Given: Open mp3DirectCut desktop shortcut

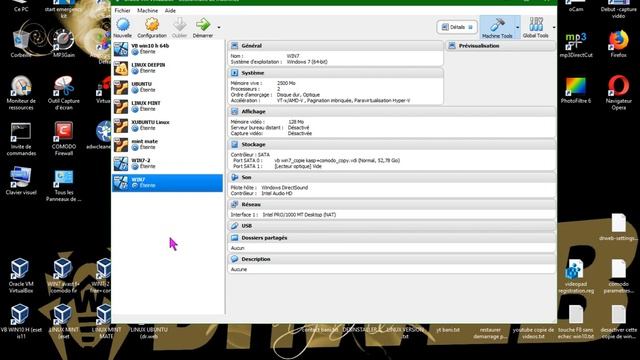Looking at the screenshot, I should (x=576, y=44).
